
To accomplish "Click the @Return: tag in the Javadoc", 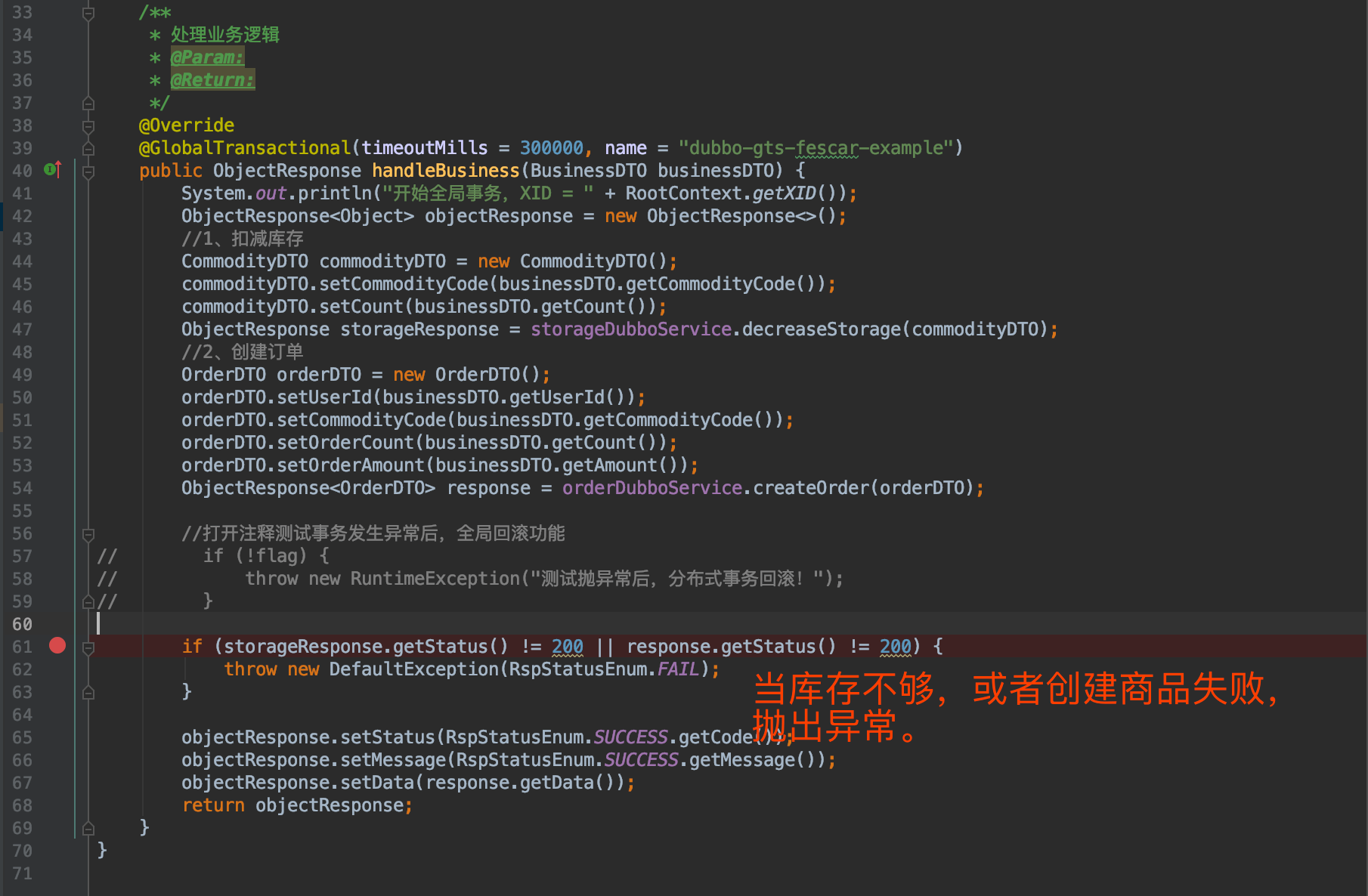I will pos(213,80).
